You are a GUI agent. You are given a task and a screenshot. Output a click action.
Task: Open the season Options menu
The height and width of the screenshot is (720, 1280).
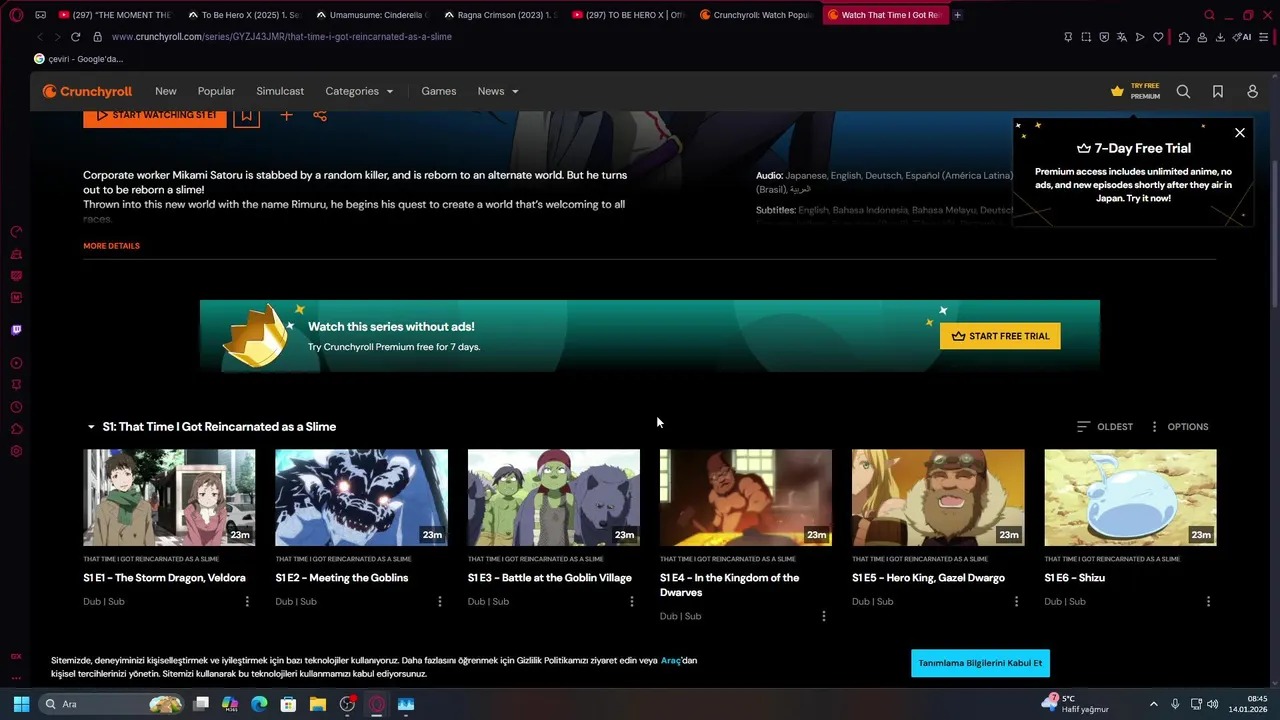pos(1178,427)
